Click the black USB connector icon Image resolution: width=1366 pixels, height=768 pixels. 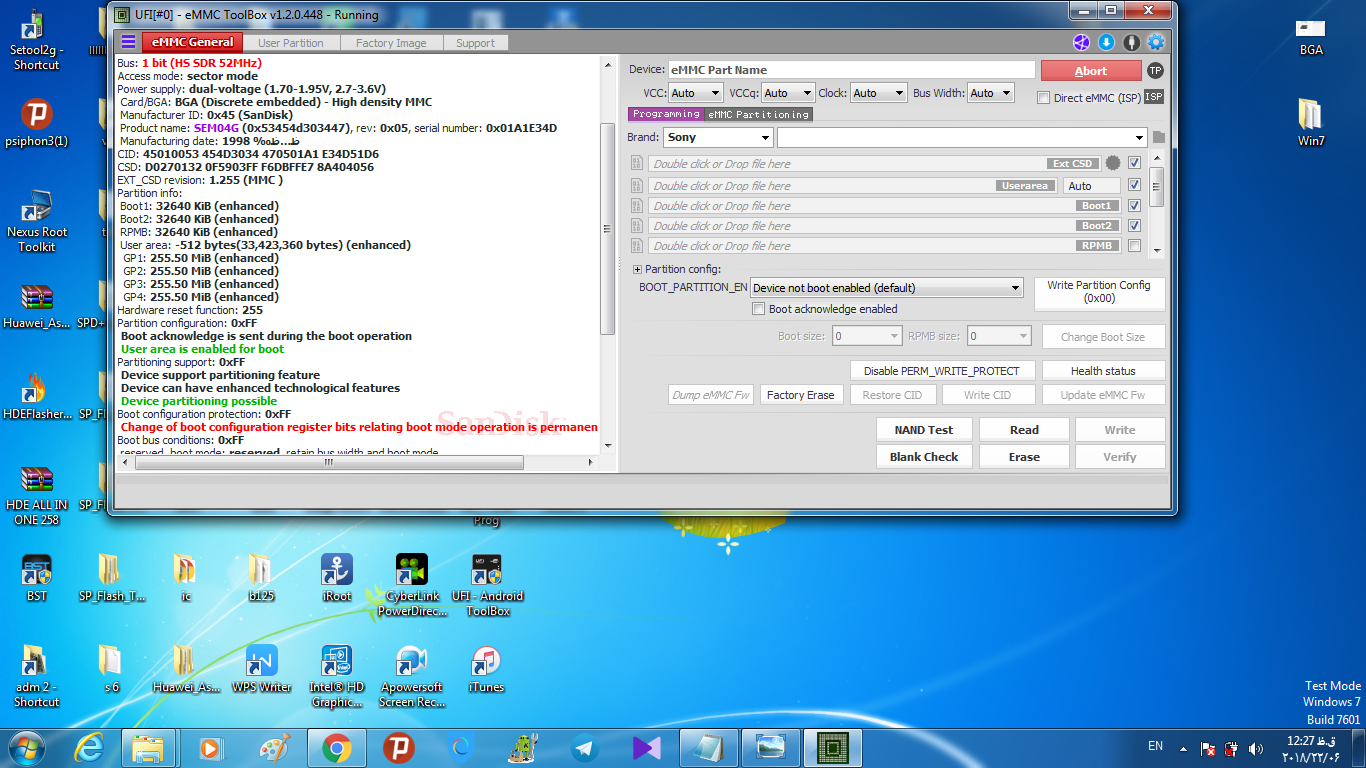tap(1131, 42)
